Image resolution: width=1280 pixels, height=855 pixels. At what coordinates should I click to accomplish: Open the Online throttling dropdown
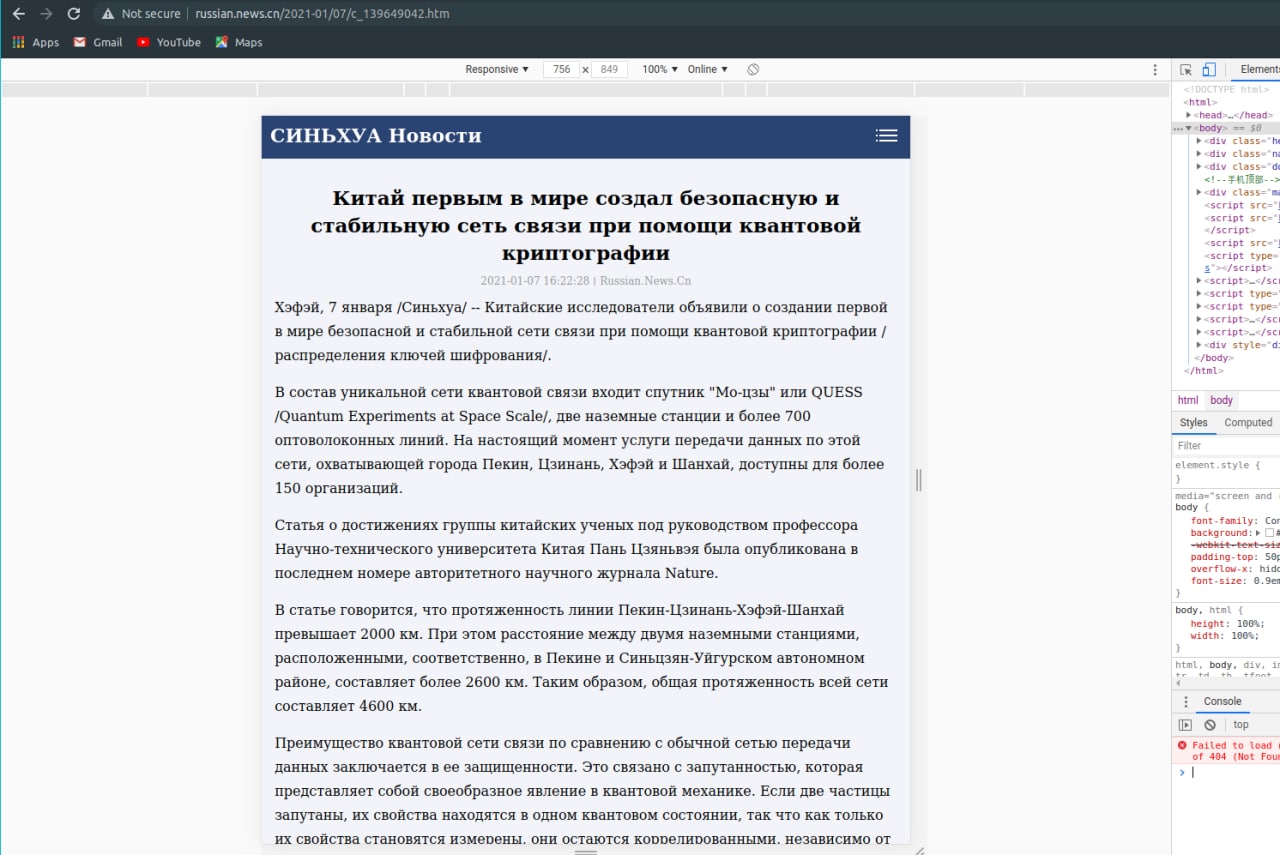(x=707, y=69)
